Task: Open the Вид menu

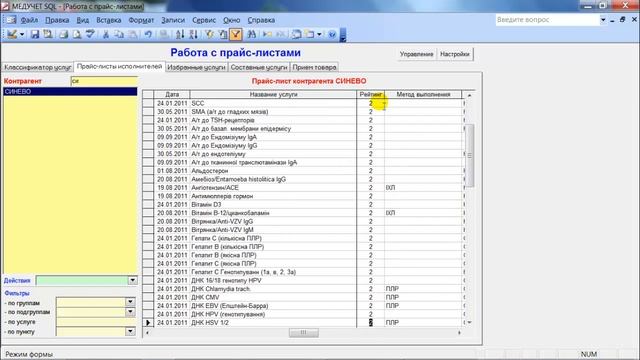Action: pos(82,20)
